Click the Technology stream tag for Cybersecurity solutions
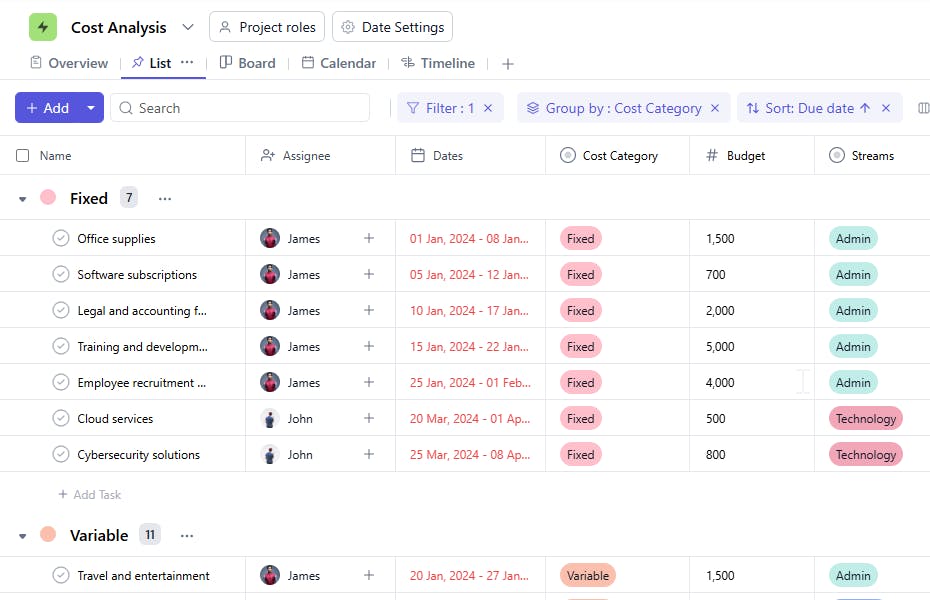The width and height of the screenshot is (930, 600). (x=865, y=455)
